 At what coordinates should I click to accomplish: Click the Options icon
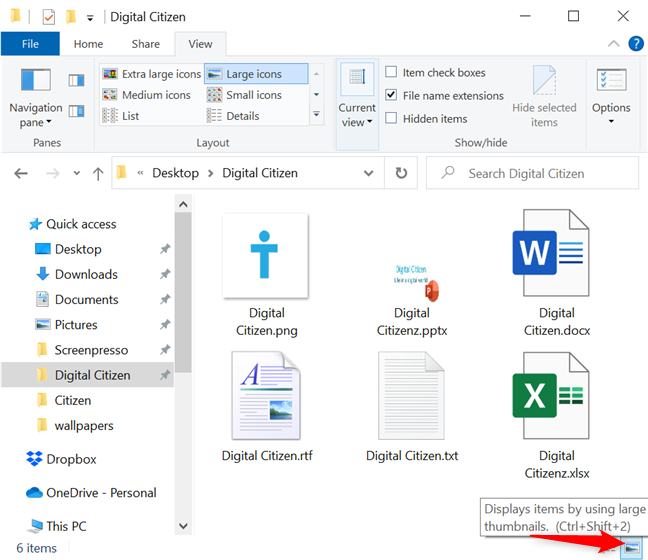pos(611,80)
